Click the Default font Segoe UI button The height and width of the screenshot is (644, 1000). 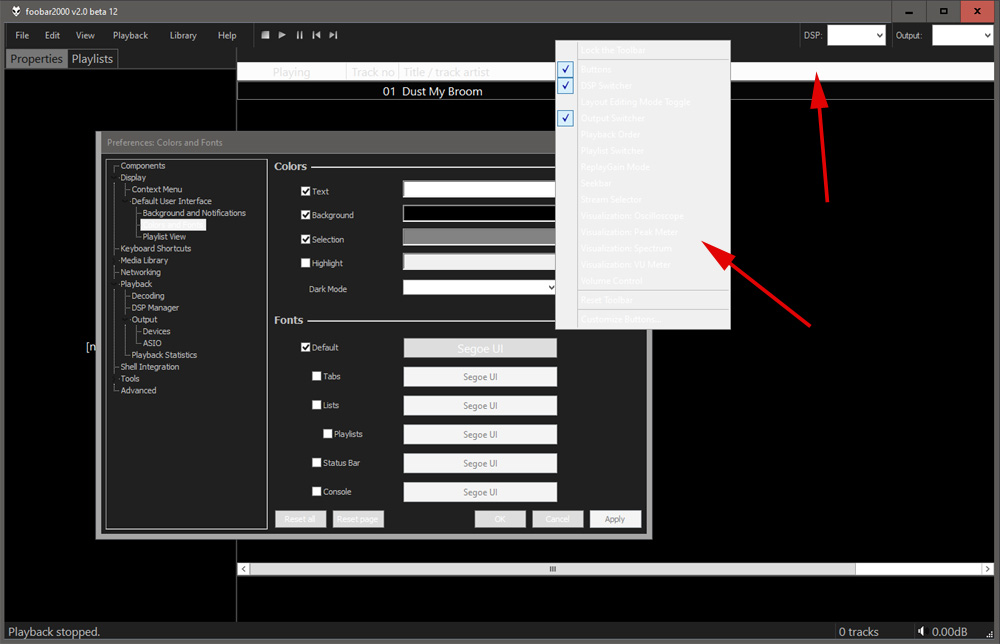(480, 348)
